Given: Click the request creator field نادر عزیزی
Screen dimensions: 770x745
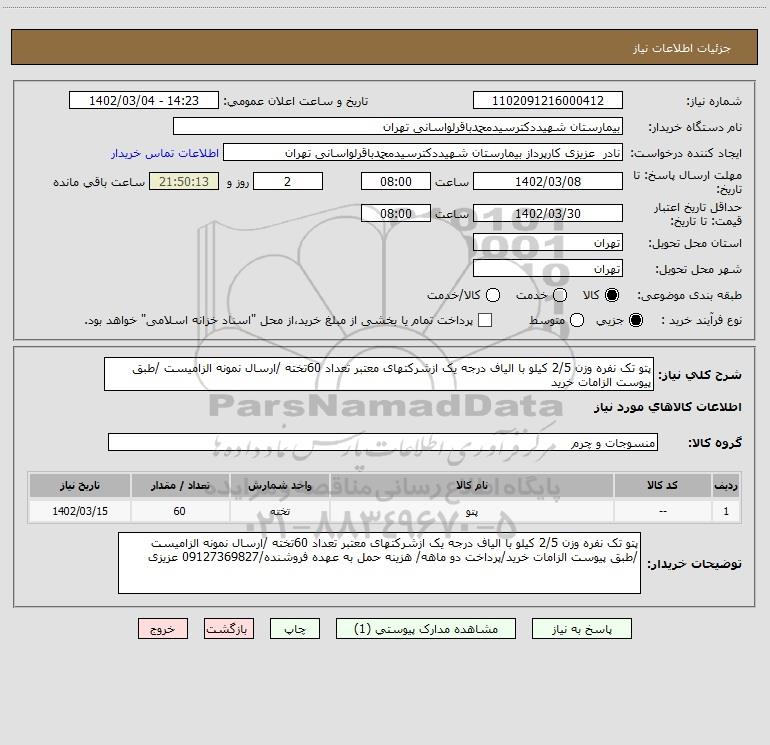Looking at the screenshot, I should (x=423, y=153).
